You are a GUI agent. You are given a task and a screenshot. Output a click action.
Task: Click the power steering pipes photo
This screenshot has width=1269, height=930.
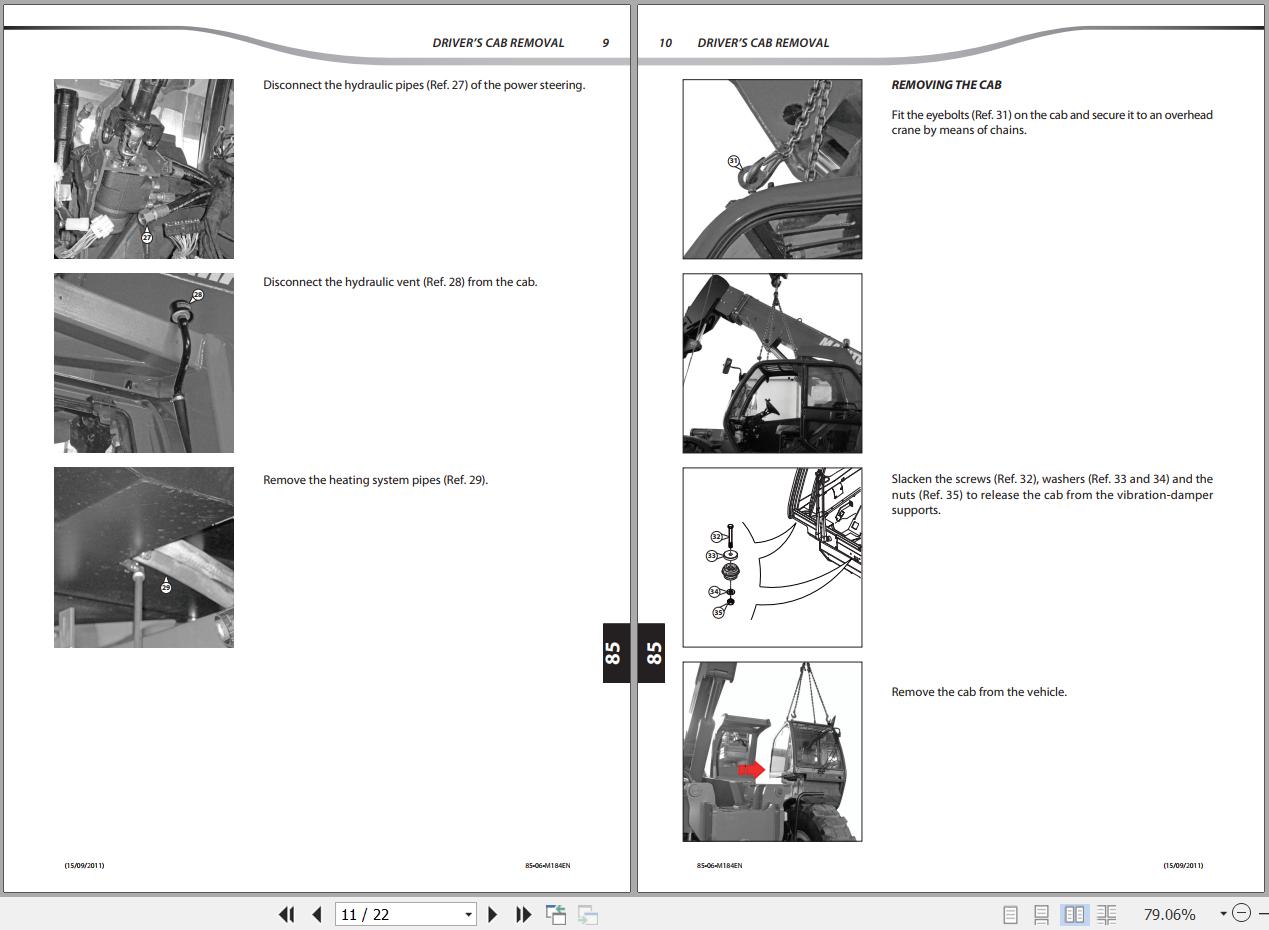pos(144,169)
